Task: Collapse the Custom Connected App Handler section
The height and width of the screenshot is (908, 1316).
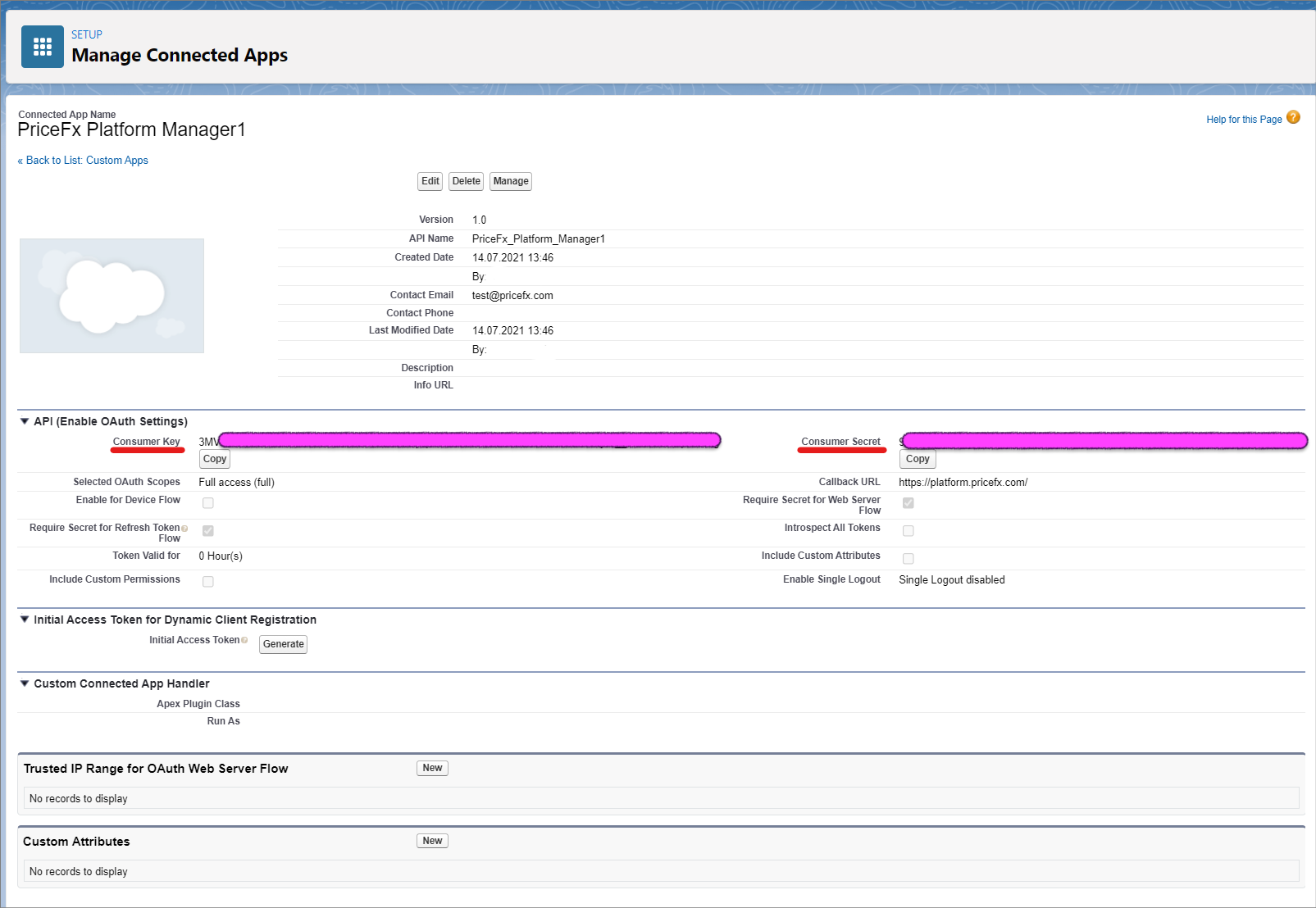Action: point(25,683)
